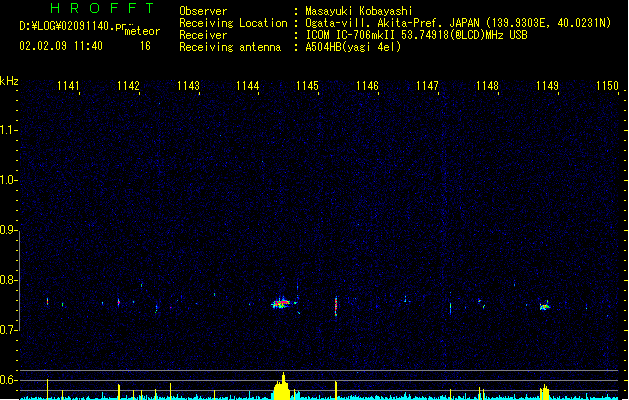
Task: Click the 0.7 frequency axis label
Action: pos(8,330)
